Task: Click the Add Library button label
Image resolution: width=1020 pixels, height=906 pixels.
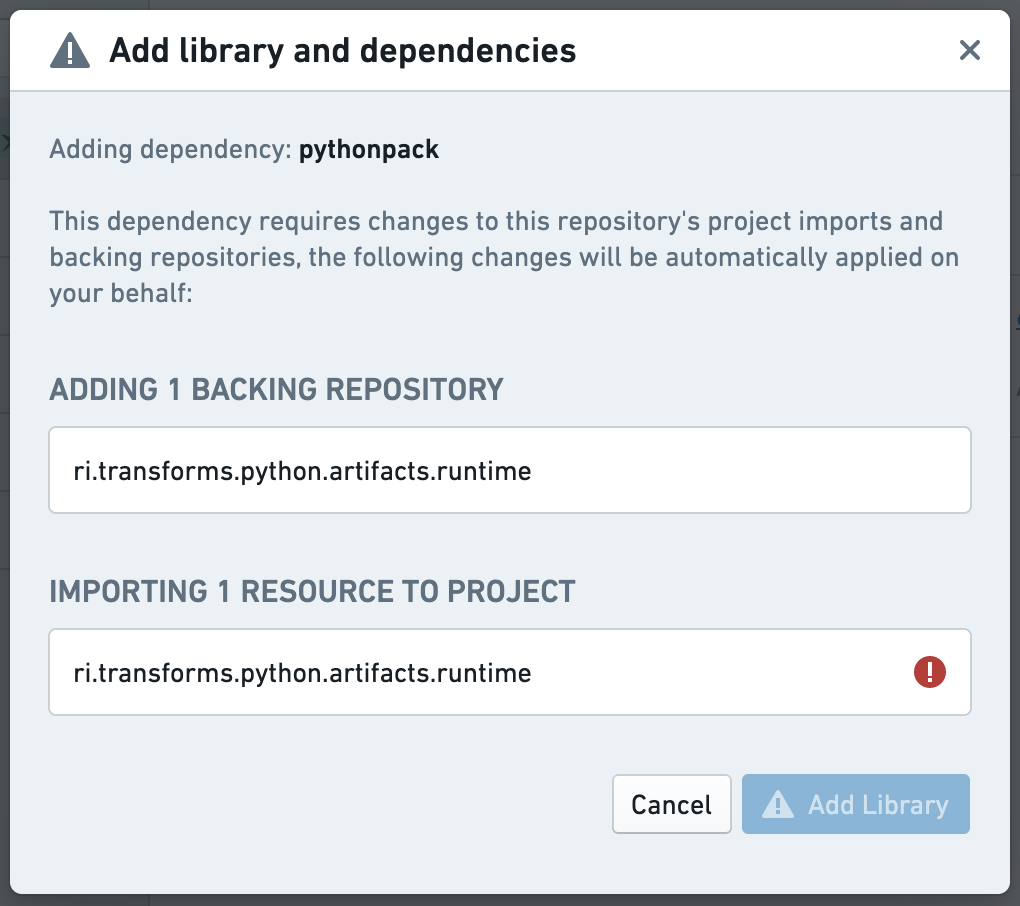Action: (x=877, y=805)
